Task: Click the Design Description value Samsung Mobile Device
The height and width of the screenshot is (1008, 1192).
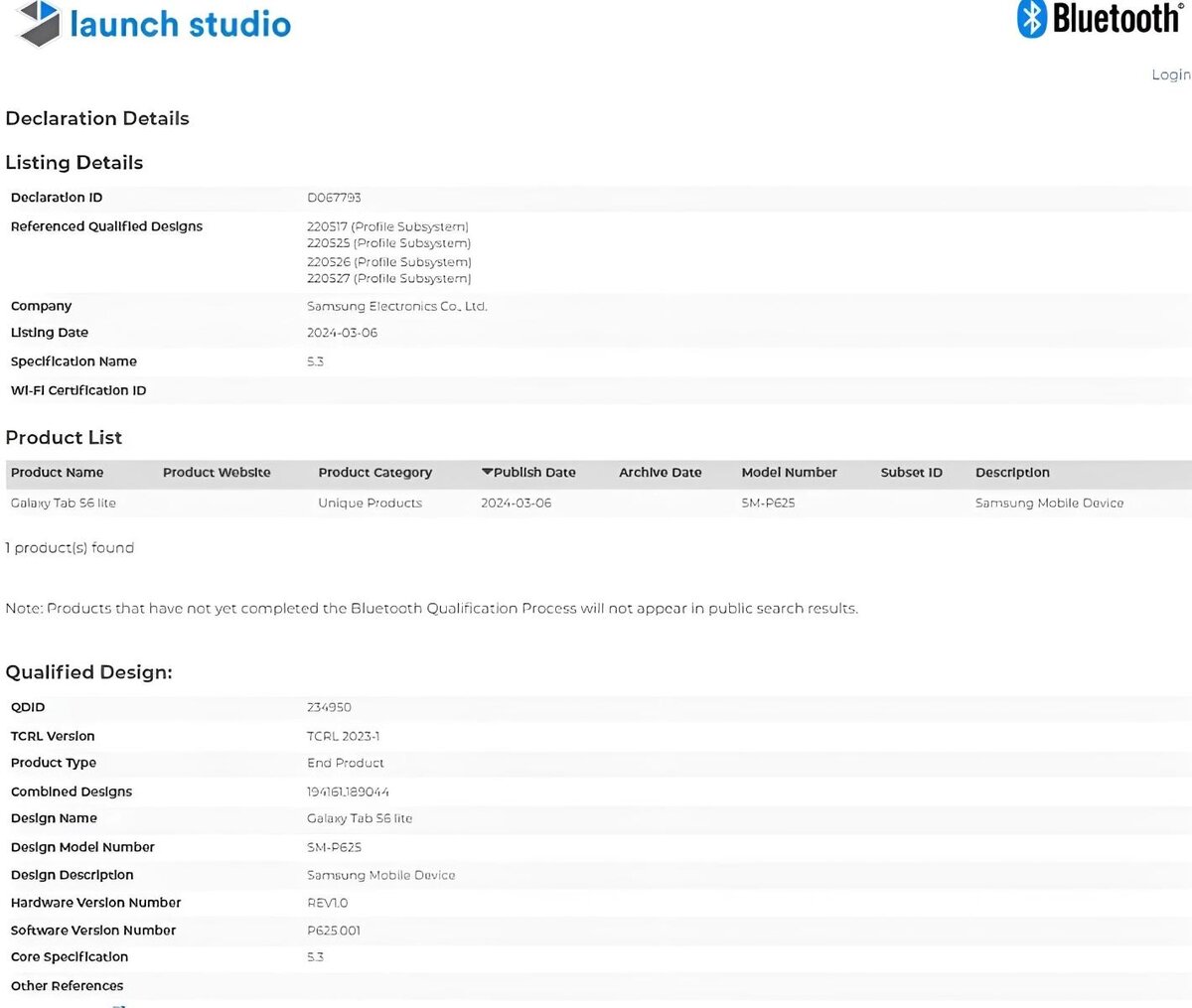Action: 380,875
